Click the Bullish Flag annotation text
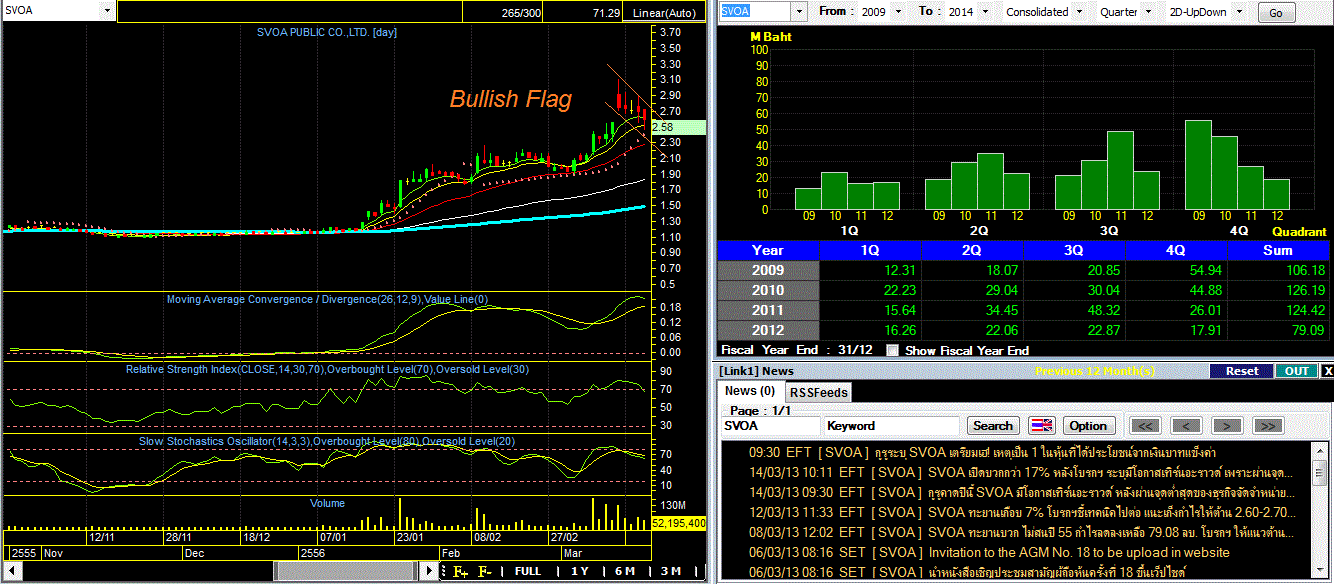Screen dimensions: 1334x584 510,99
